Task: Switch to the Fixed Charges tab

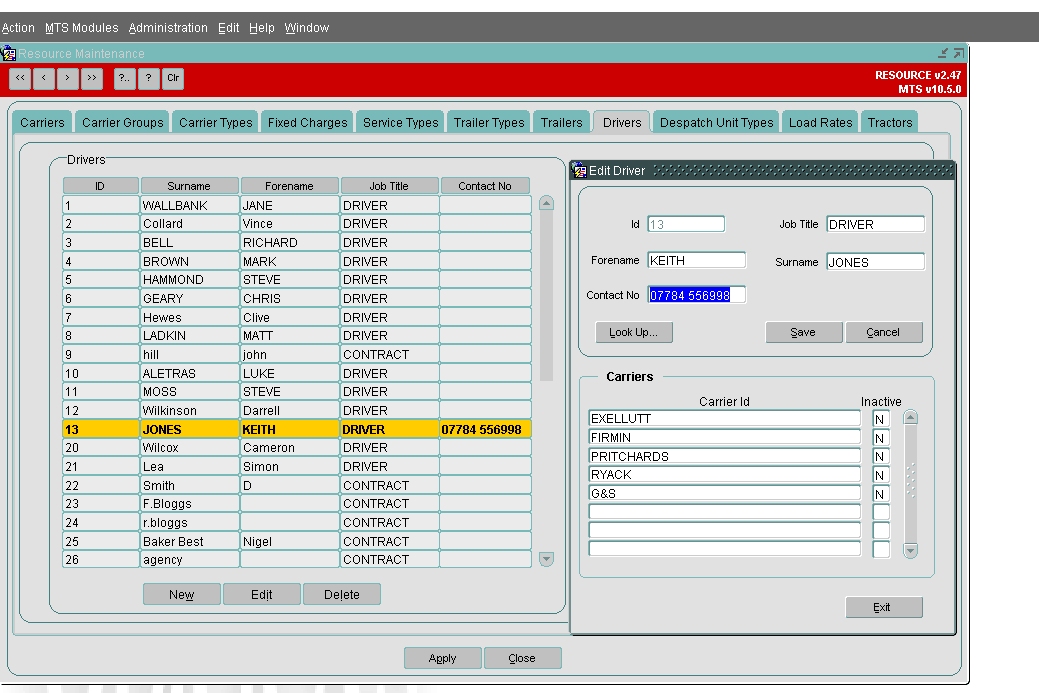Action: coord(307,122)
